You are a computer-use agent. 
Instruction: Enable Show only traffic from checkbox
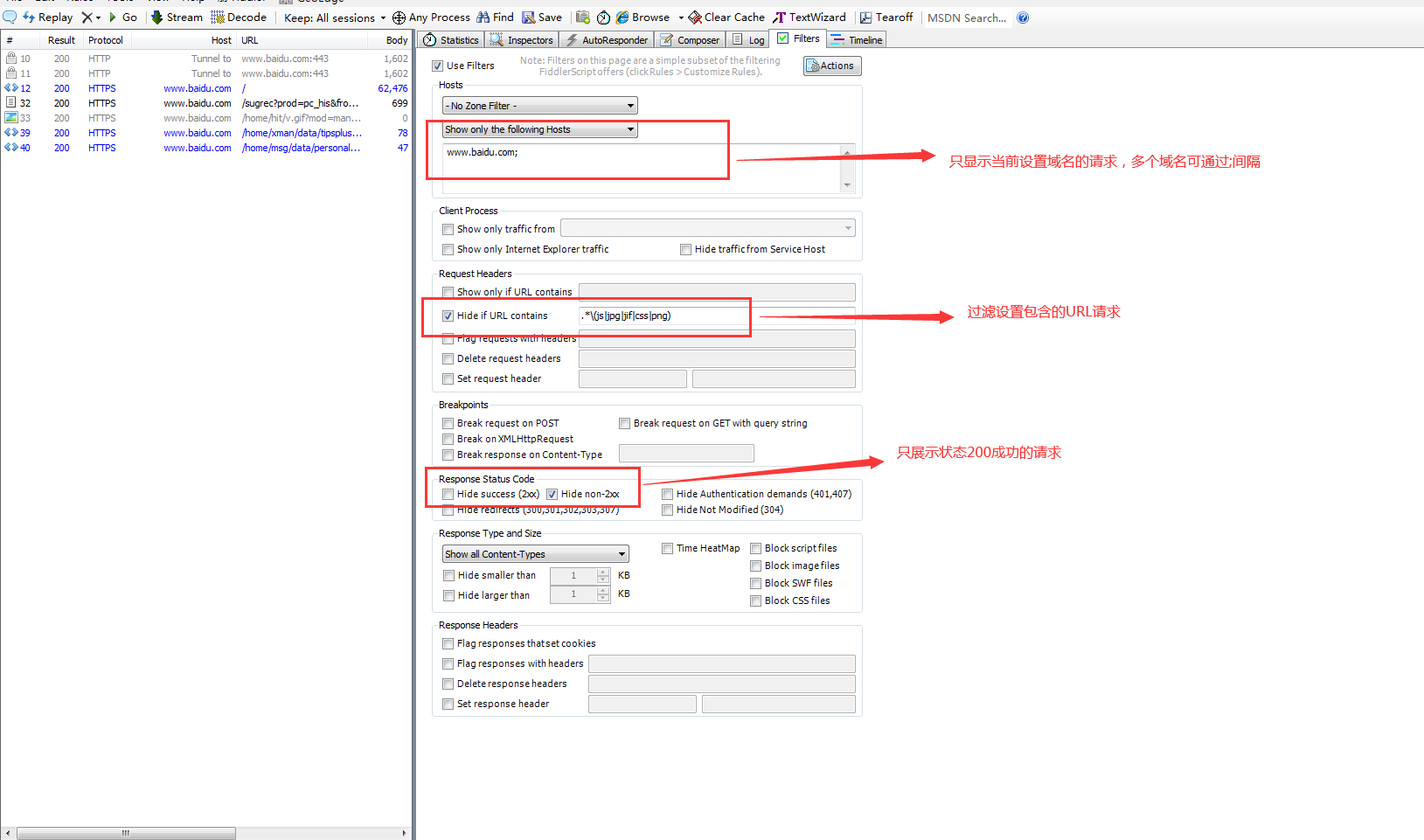coord(448,229)
